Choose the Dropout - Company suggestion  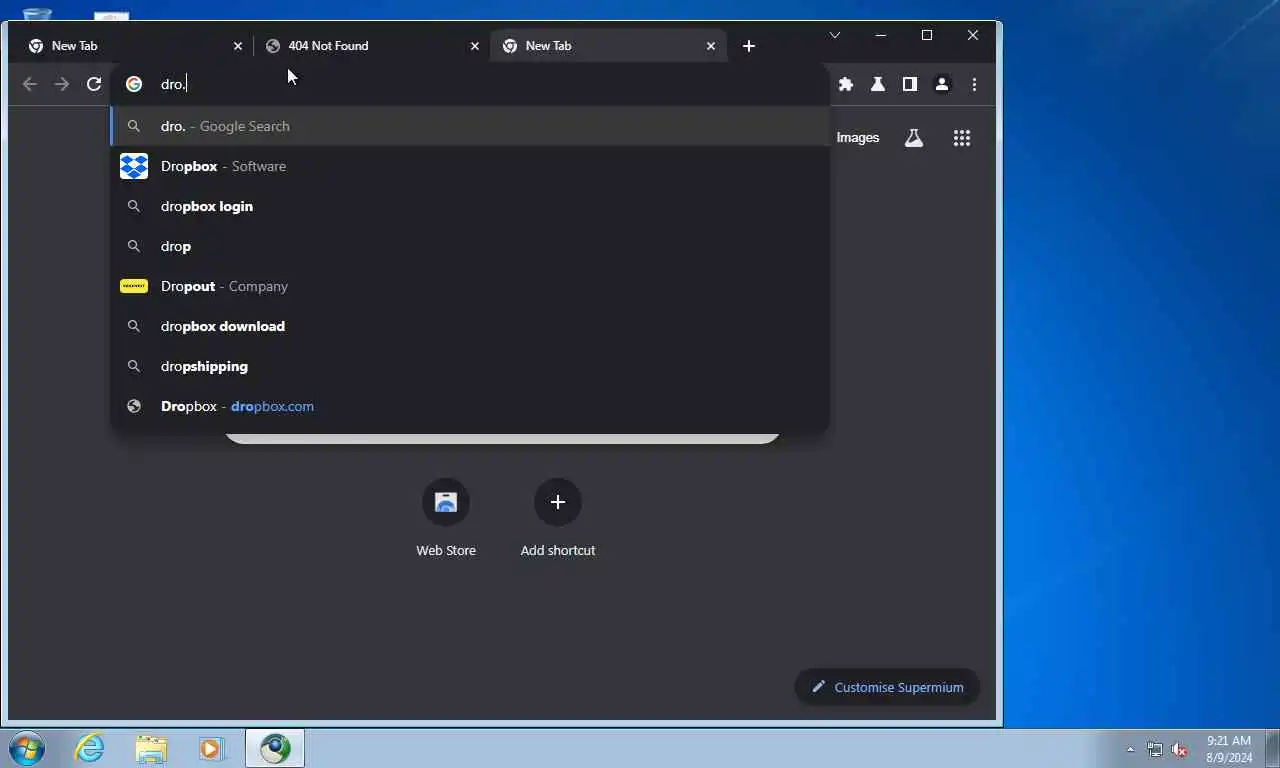point(470,286)
